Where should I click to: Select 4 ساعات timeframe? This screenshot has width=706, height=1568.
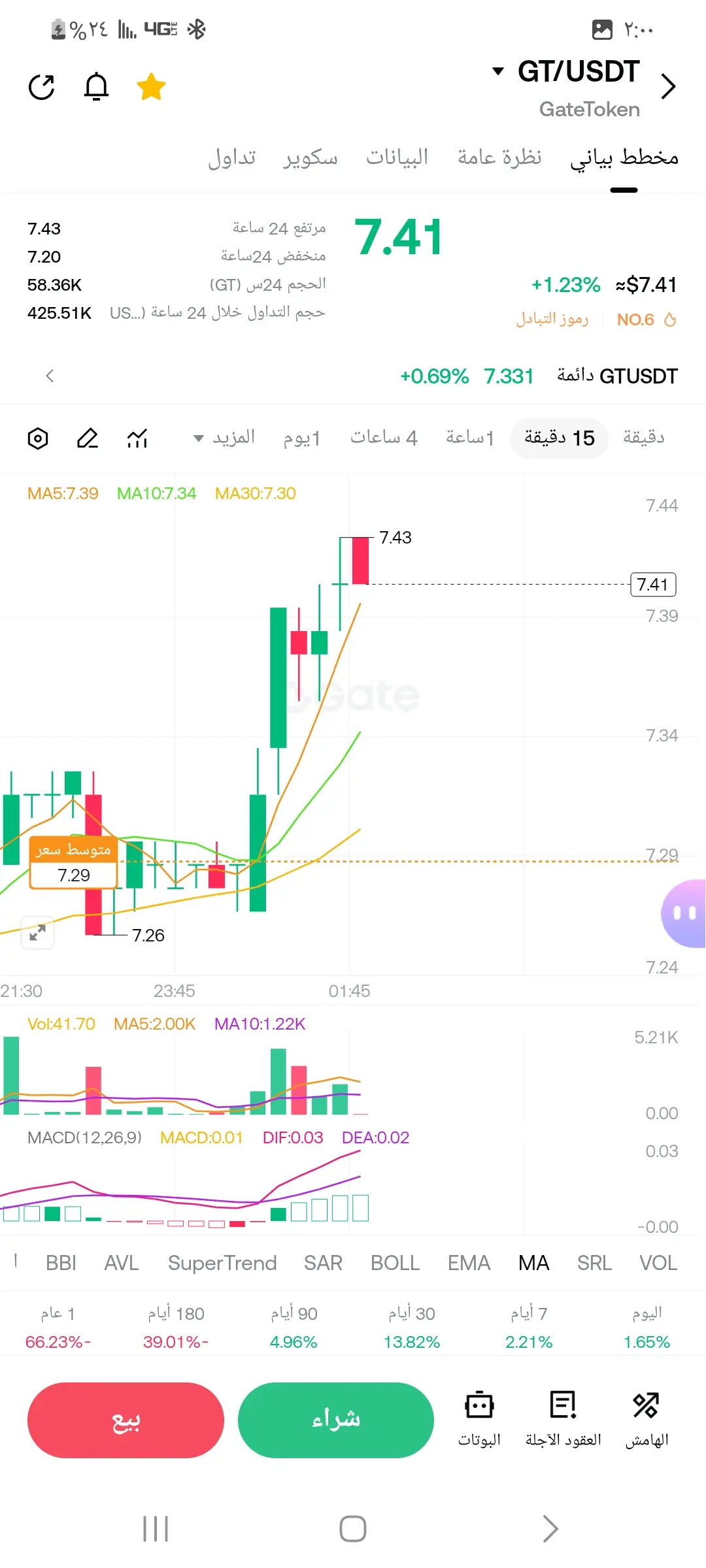(384, 437)
